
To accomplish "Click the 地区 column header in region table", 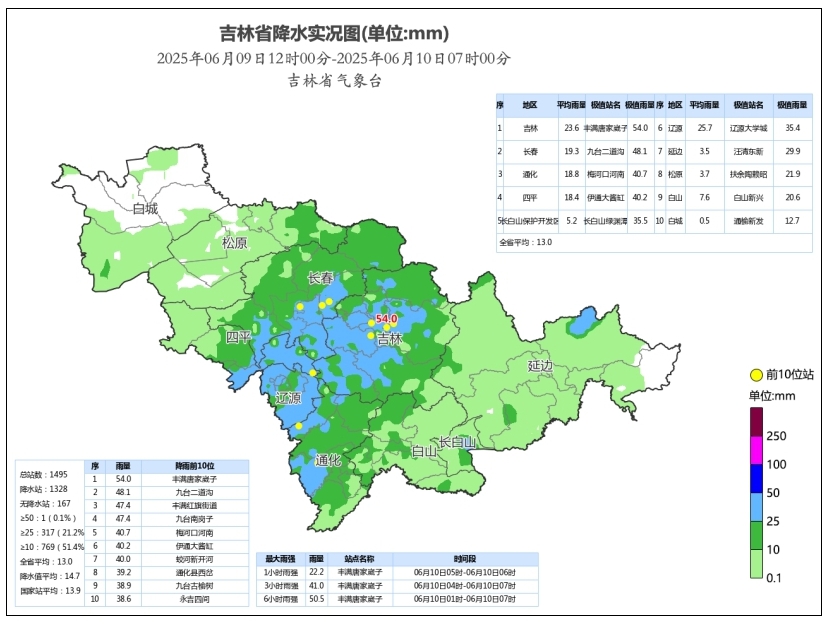I will (x=530, y=105).
